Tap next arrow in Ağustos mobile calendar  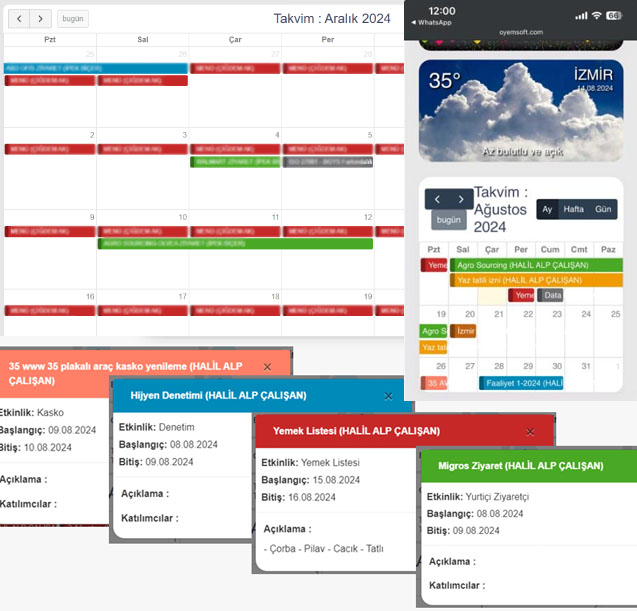460,199
